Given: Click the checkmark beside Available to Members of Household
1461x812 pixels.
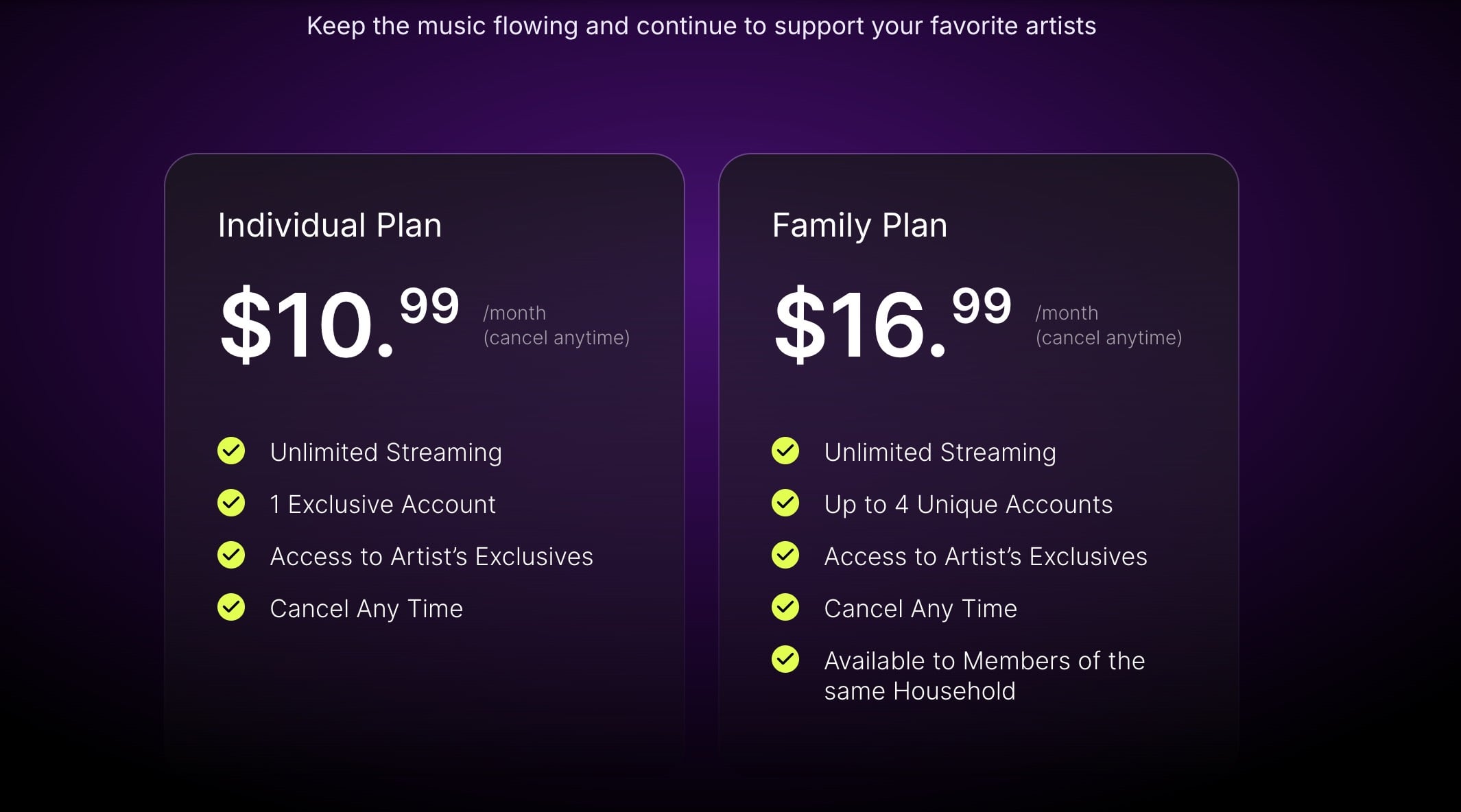Looking at the screenshot, I should click(785, 660).
